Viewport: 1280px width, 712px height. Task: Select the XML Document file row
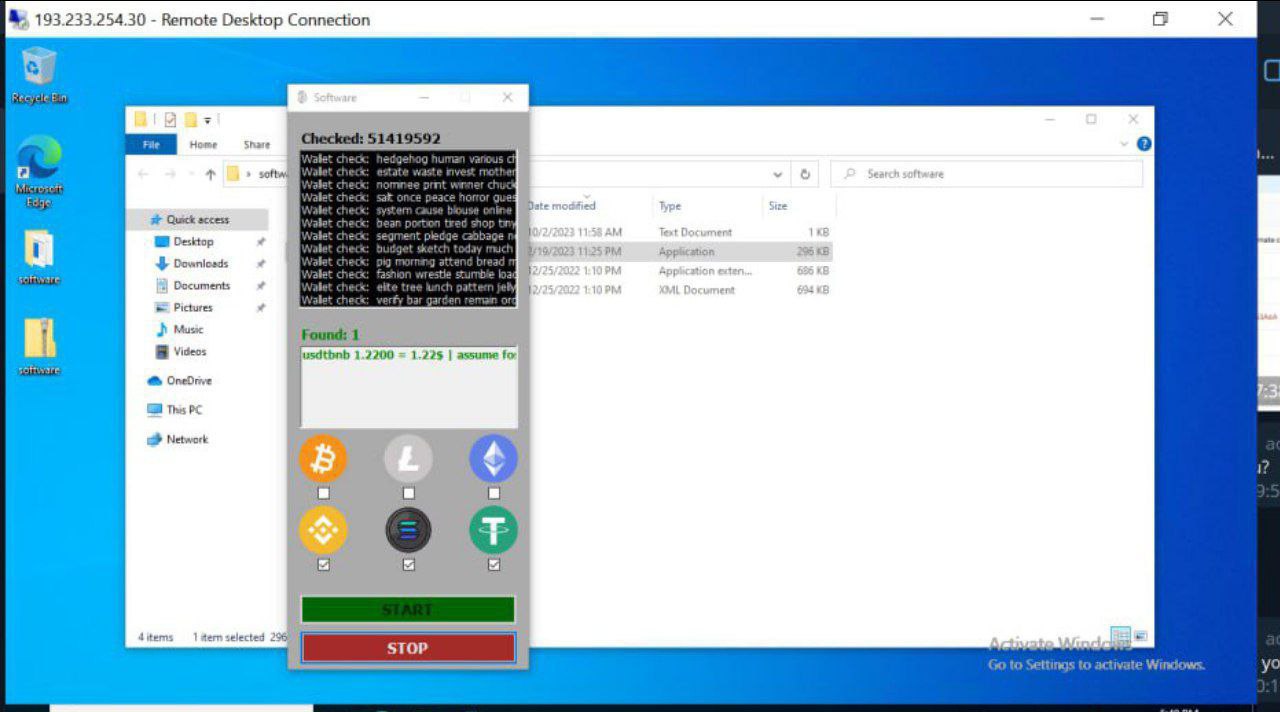[679, 290]
